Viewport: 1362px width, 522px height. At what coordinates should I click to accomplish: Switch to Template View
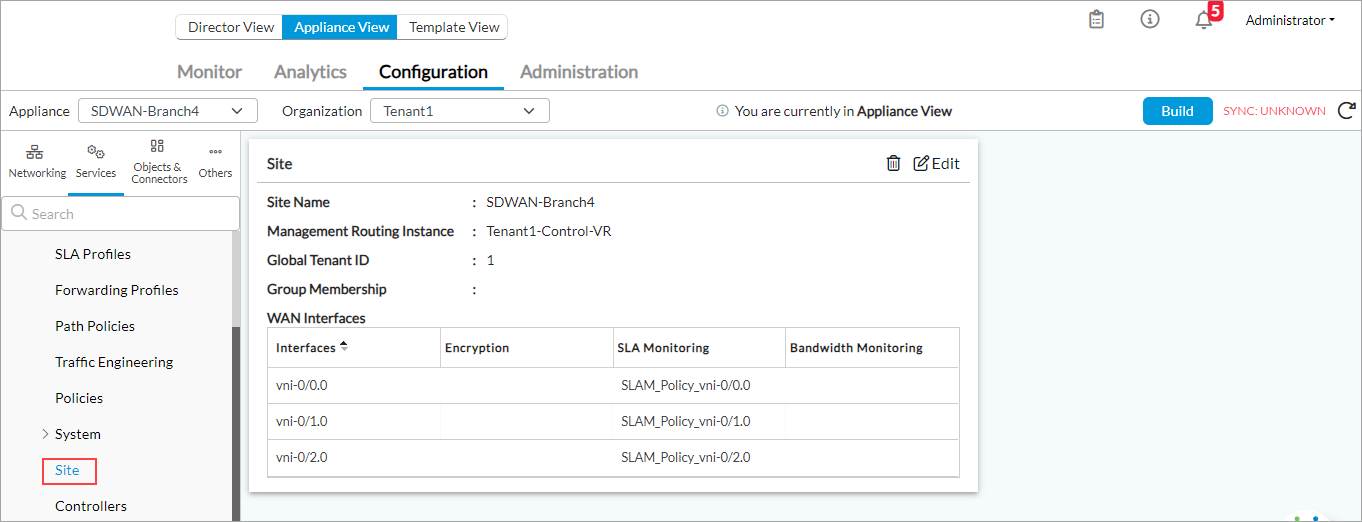pos(453,27)
